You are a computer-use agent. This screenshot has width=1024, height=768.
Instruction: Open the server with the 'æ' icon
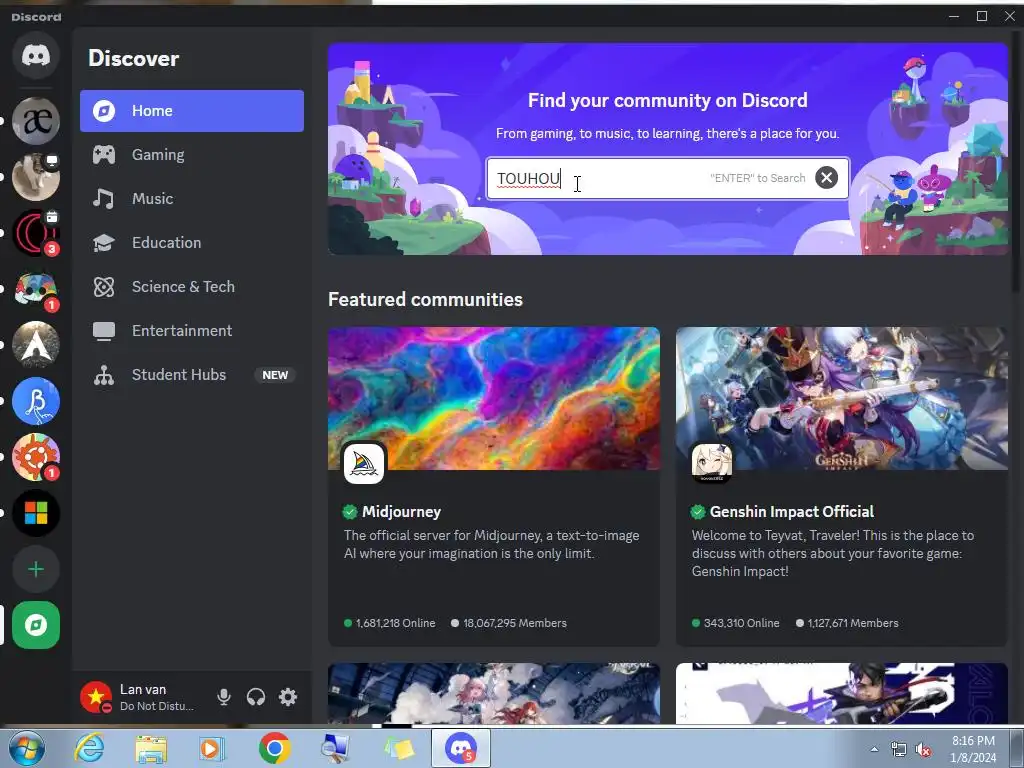click(36, 121)
